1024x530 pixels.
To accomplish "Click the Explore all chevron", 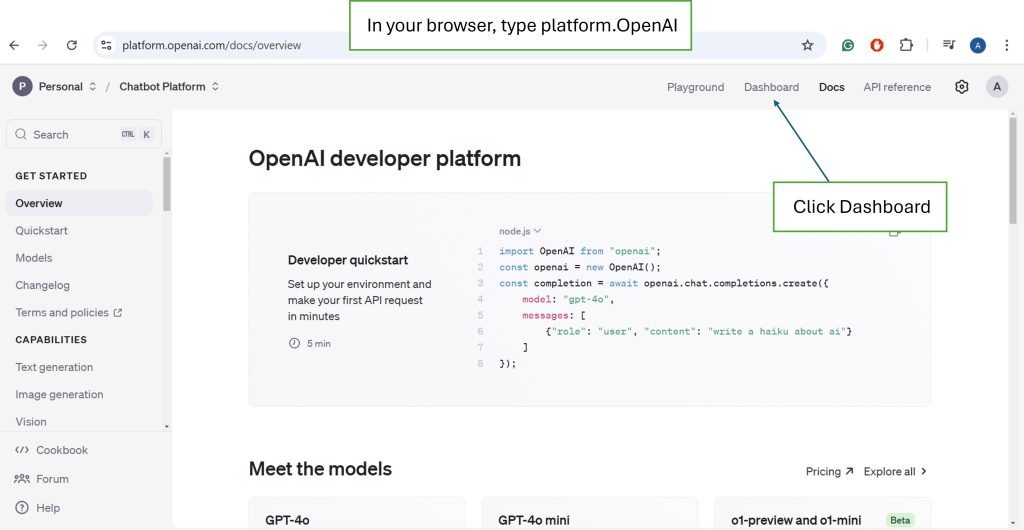I will (923, 471).
